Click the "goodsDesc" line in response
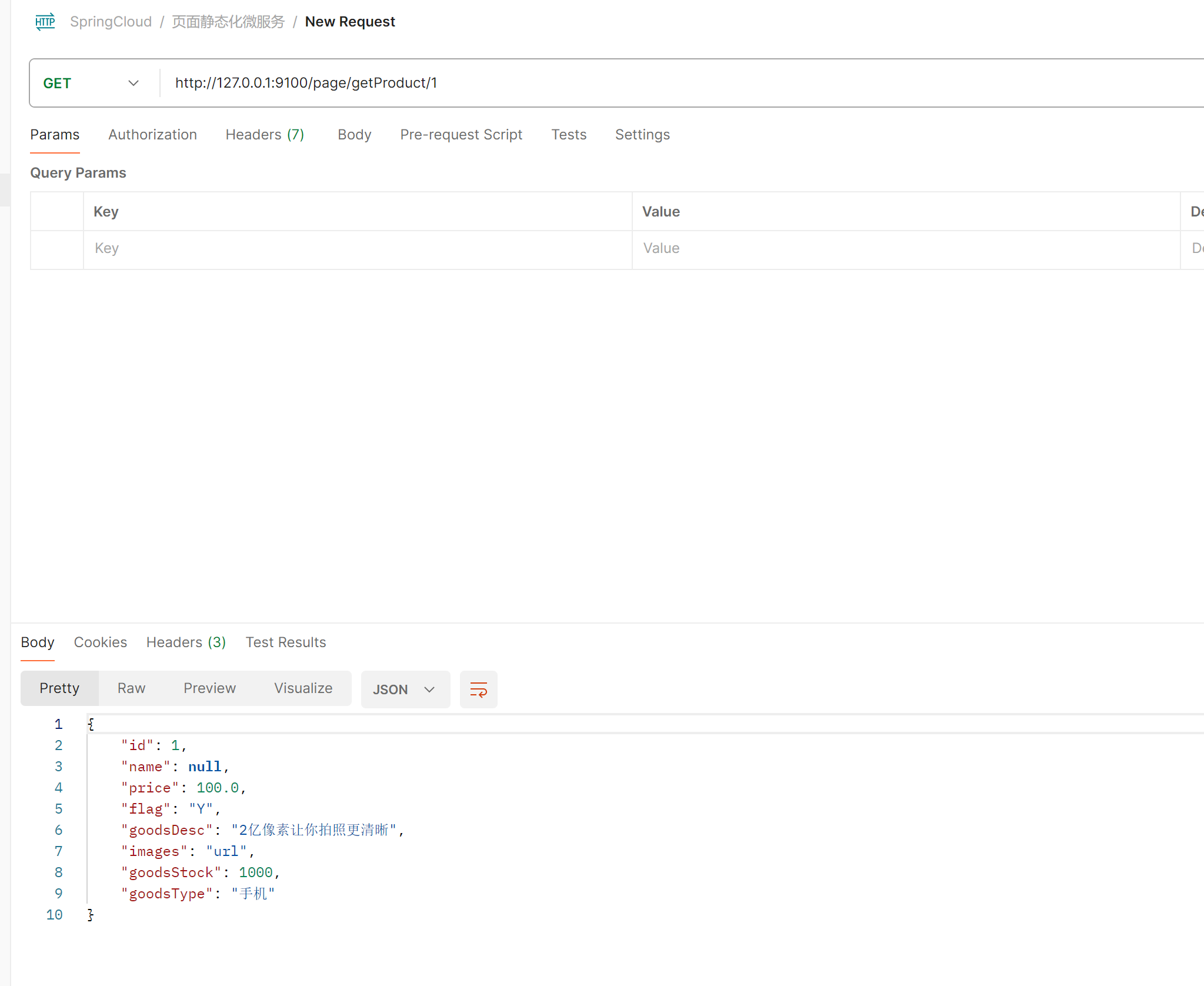Image resolution: width=1204 pixels, height=986 pixels. tap(263, 830)
